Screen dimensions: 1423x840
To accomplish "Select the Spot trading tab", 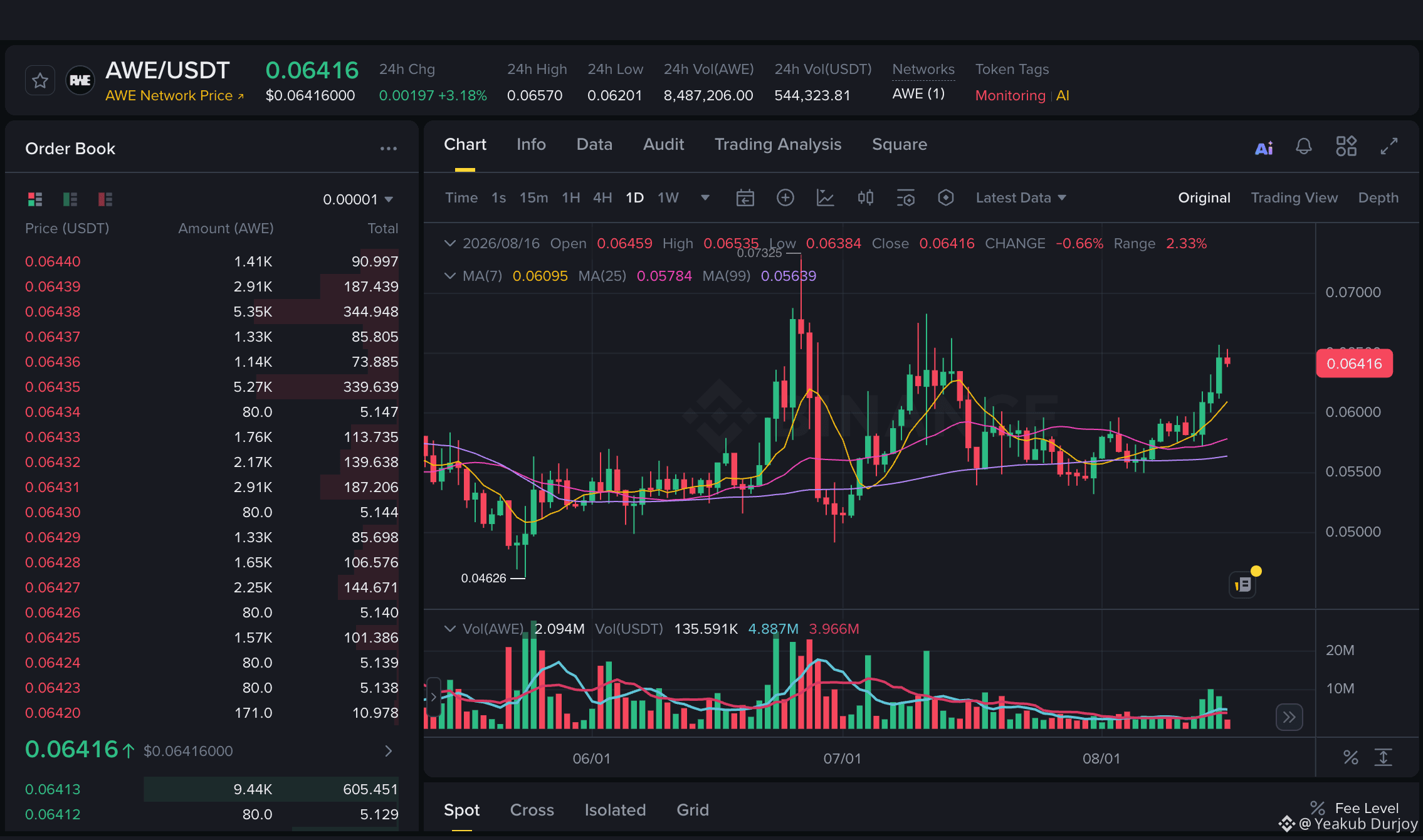I will click(x=462, y=810).
